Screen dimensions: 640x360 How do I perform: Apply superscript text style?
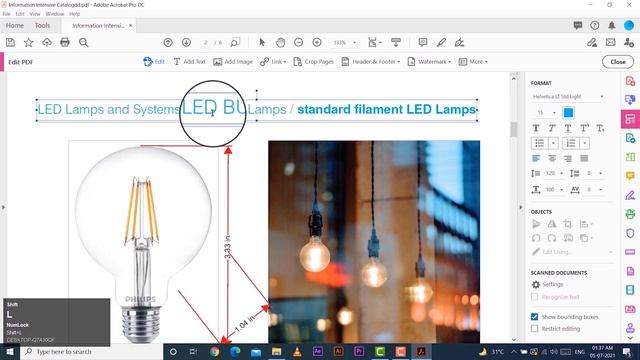click(x=584, y=128)
